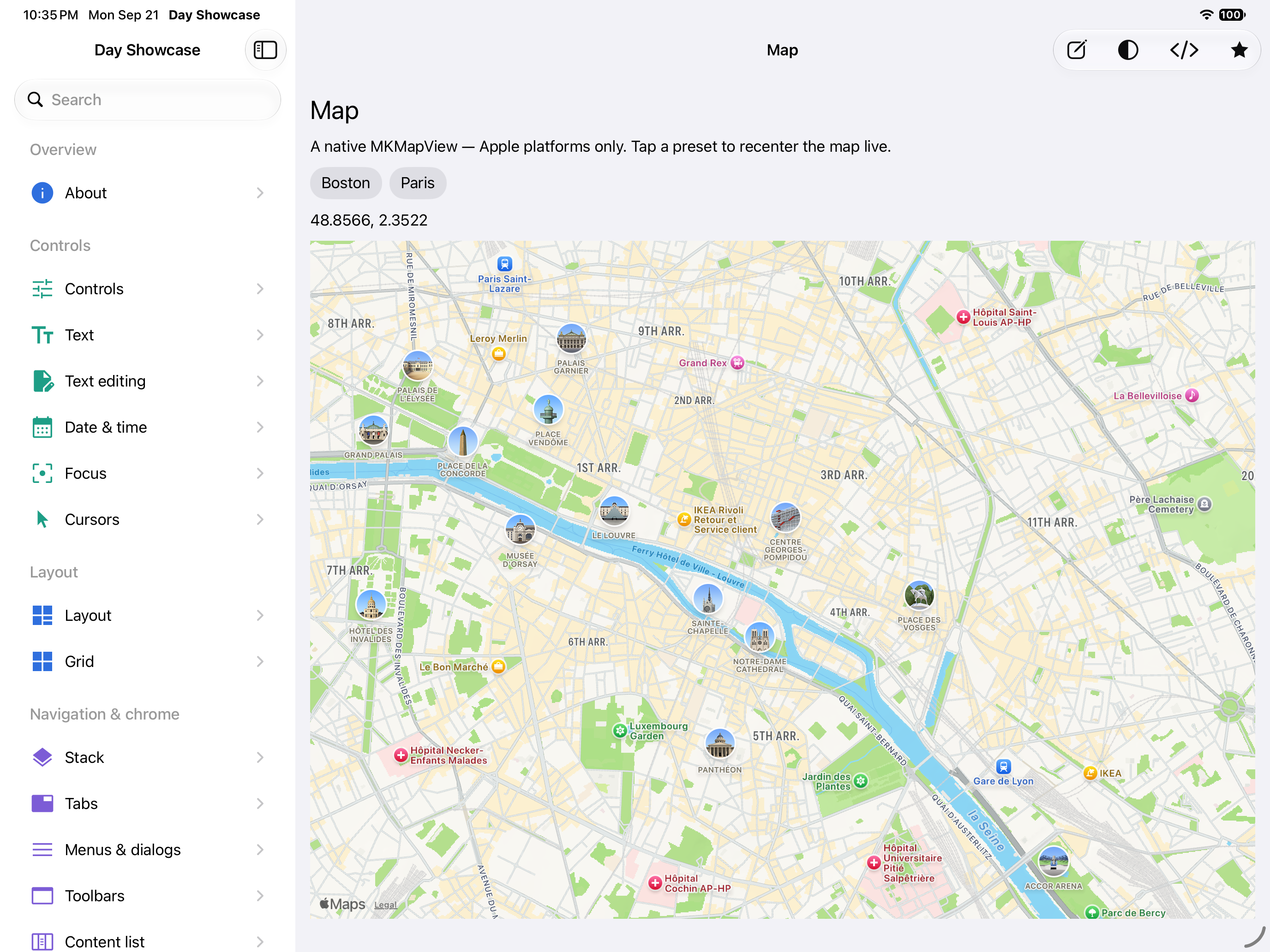
Task: Toggle the sidebar panel icon
Action: pyautogui.click(x=265, y=50)
